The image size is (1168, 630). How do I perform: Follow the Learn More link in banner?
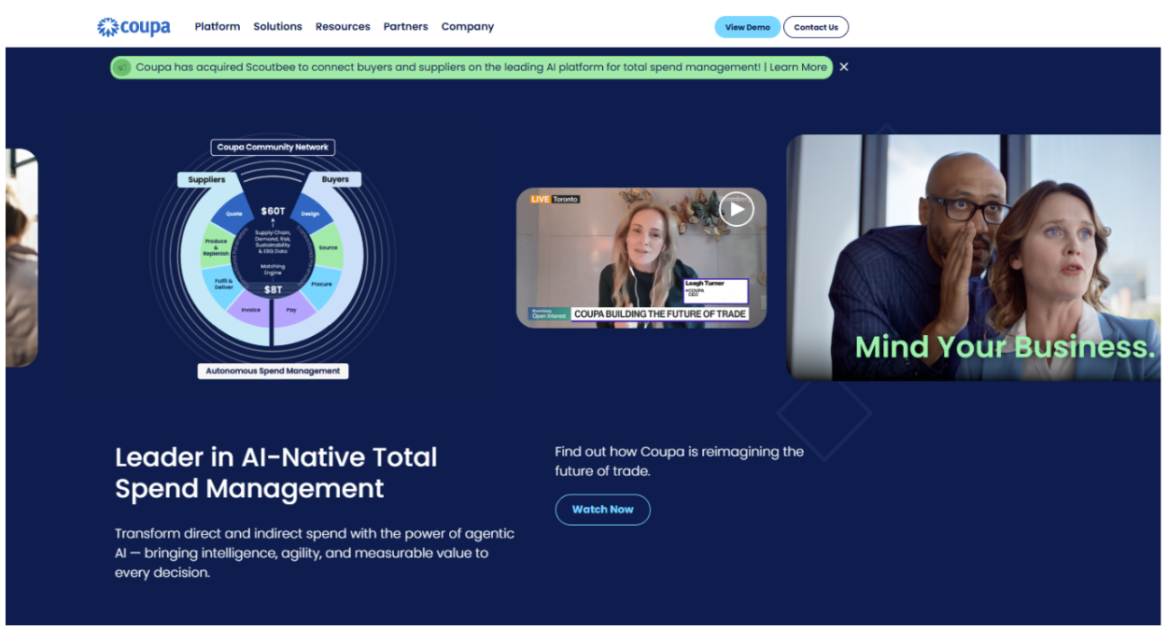[x=798, y=67]
